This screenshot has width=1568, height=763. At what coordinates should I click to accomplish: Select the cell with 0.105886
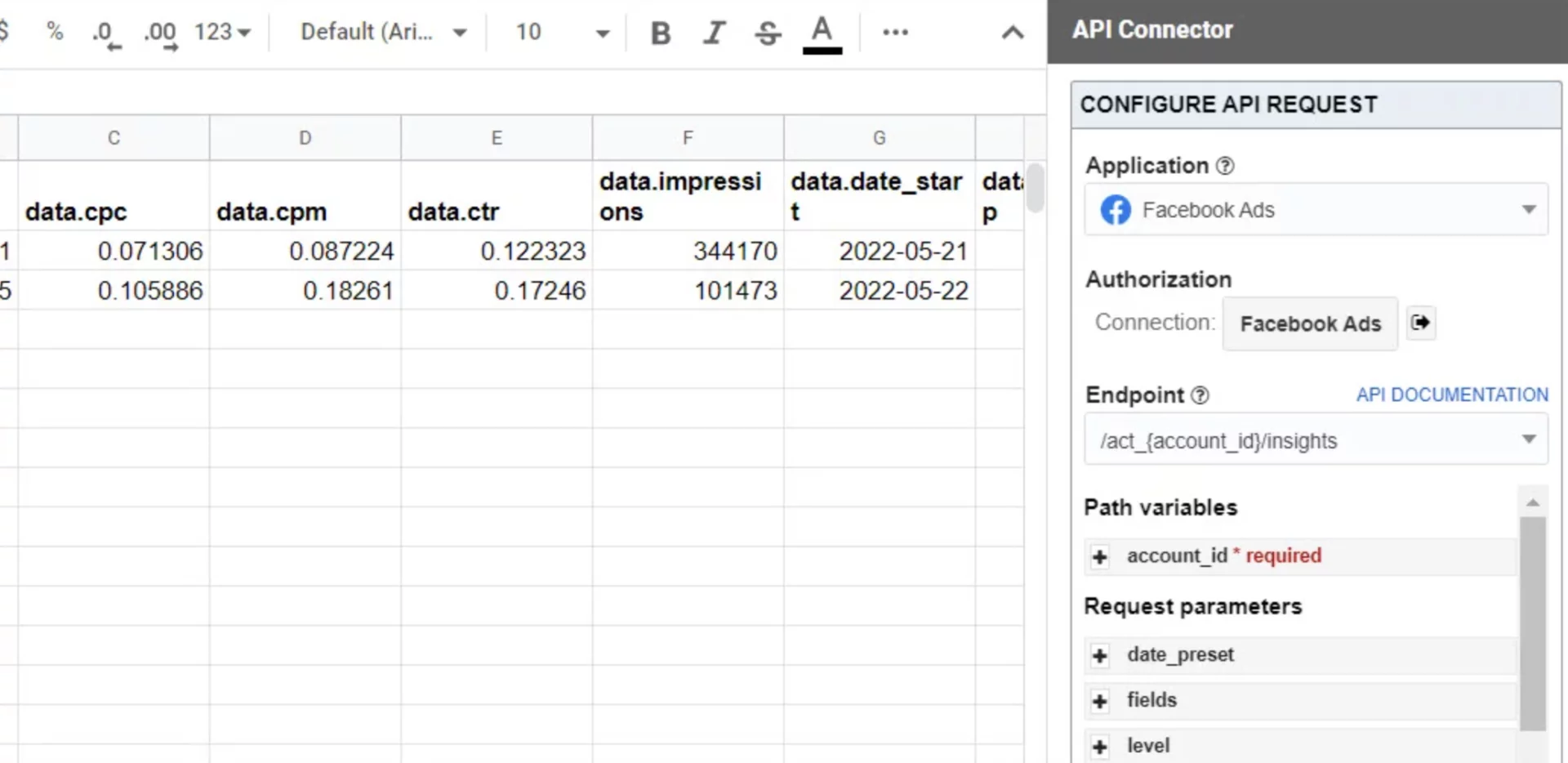tap(114, 290)
